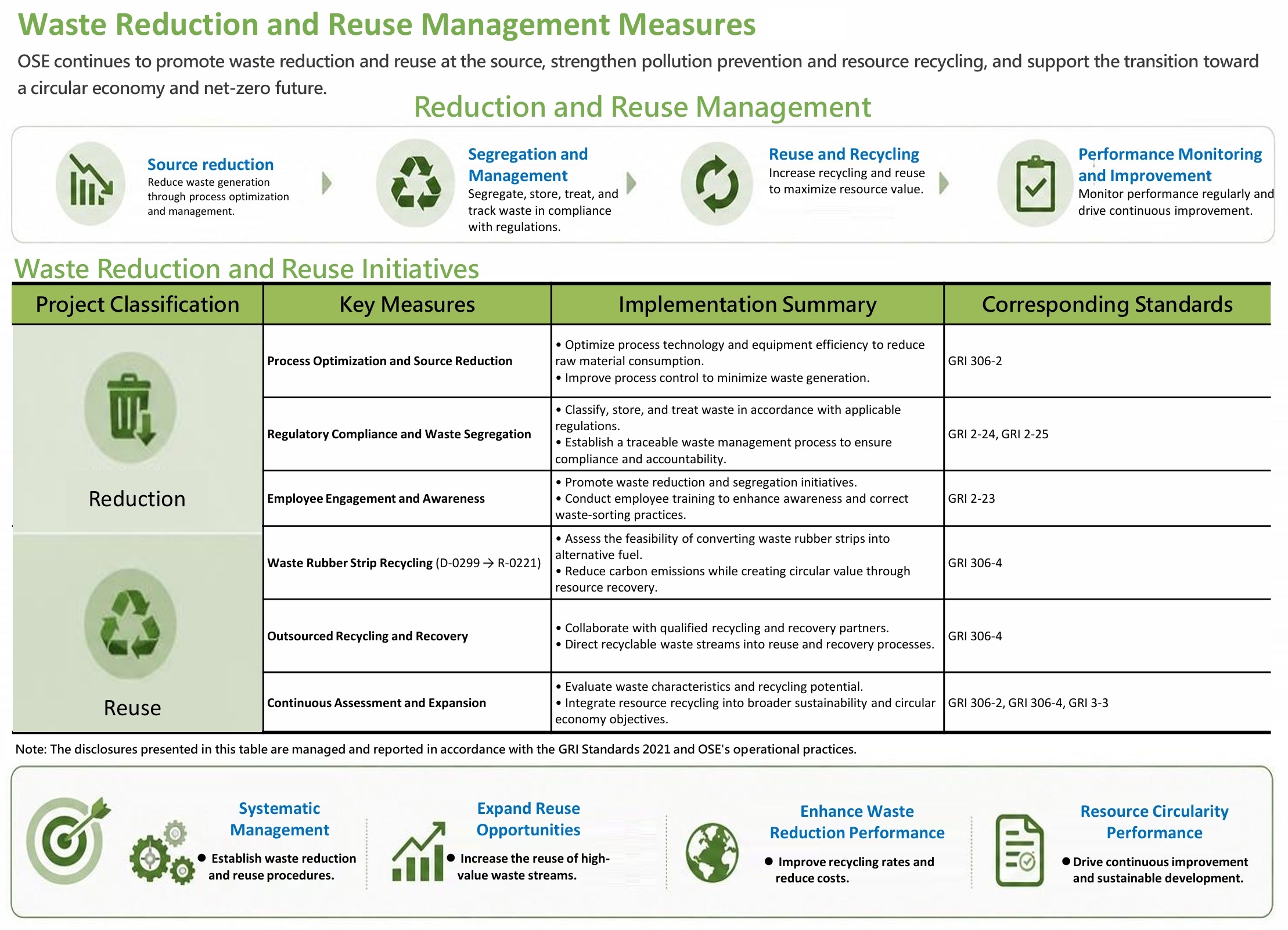Click the Source reduction heading
Viewport: 1288px width, 930px height.
[x=210, y=164]
